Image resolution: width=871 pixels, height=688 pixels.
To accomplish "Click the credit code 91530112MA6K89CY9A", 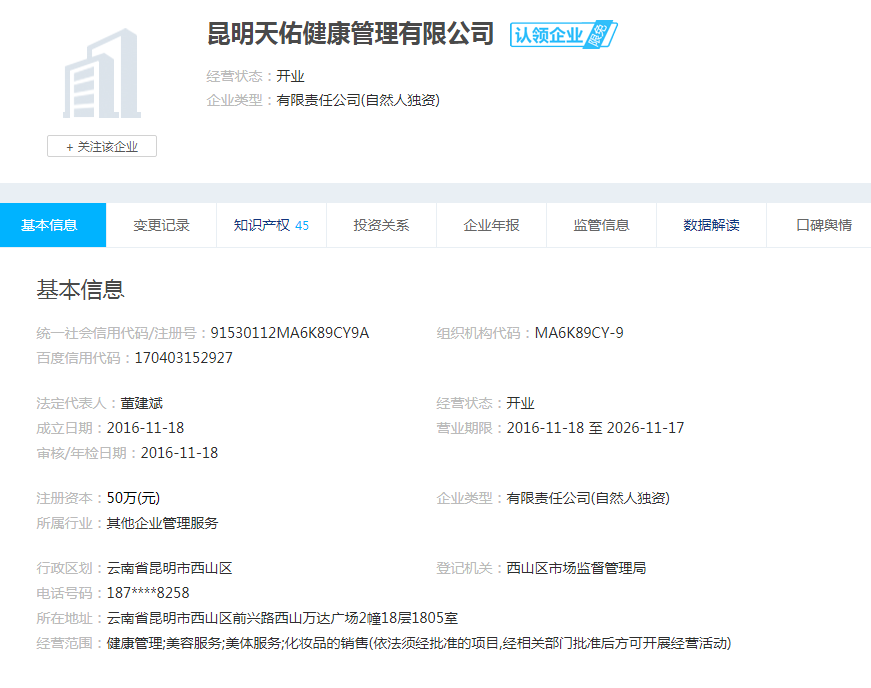I will point(289,333).
